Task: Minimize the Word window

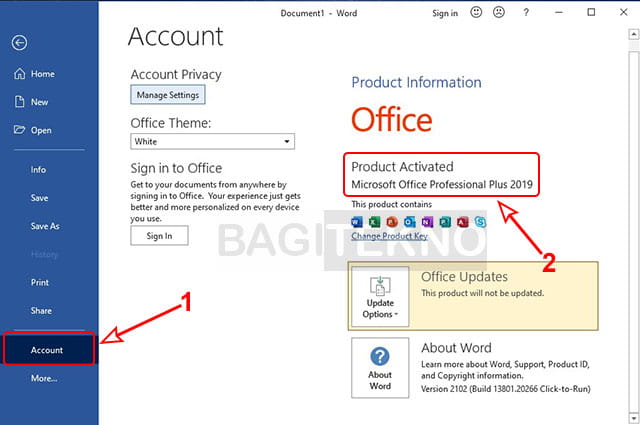Action: (x=559, y=13)
